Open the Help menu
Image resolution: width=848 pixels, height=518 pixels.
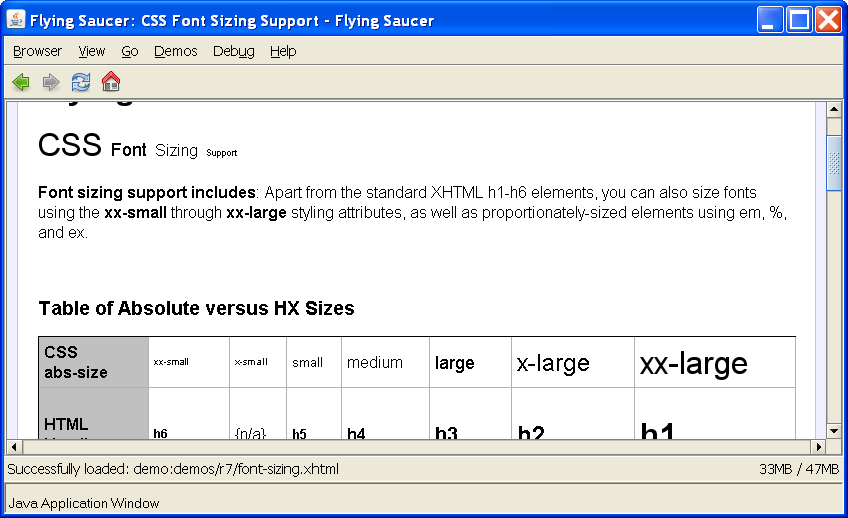point(283,51)
